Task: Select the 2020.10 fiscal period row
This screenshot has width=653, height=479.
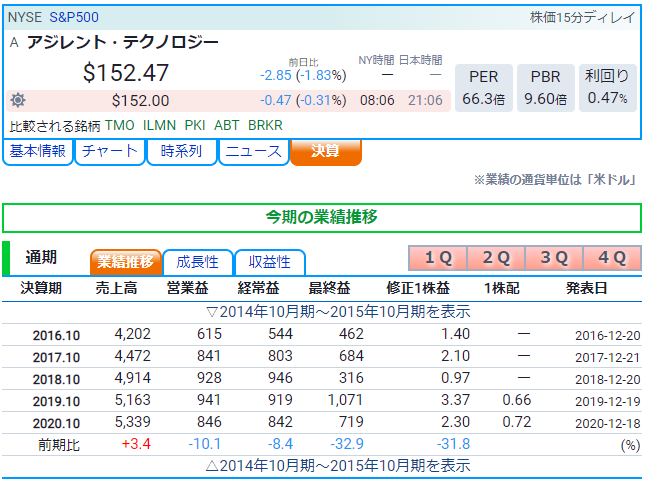Action: [x=322, y=423]
